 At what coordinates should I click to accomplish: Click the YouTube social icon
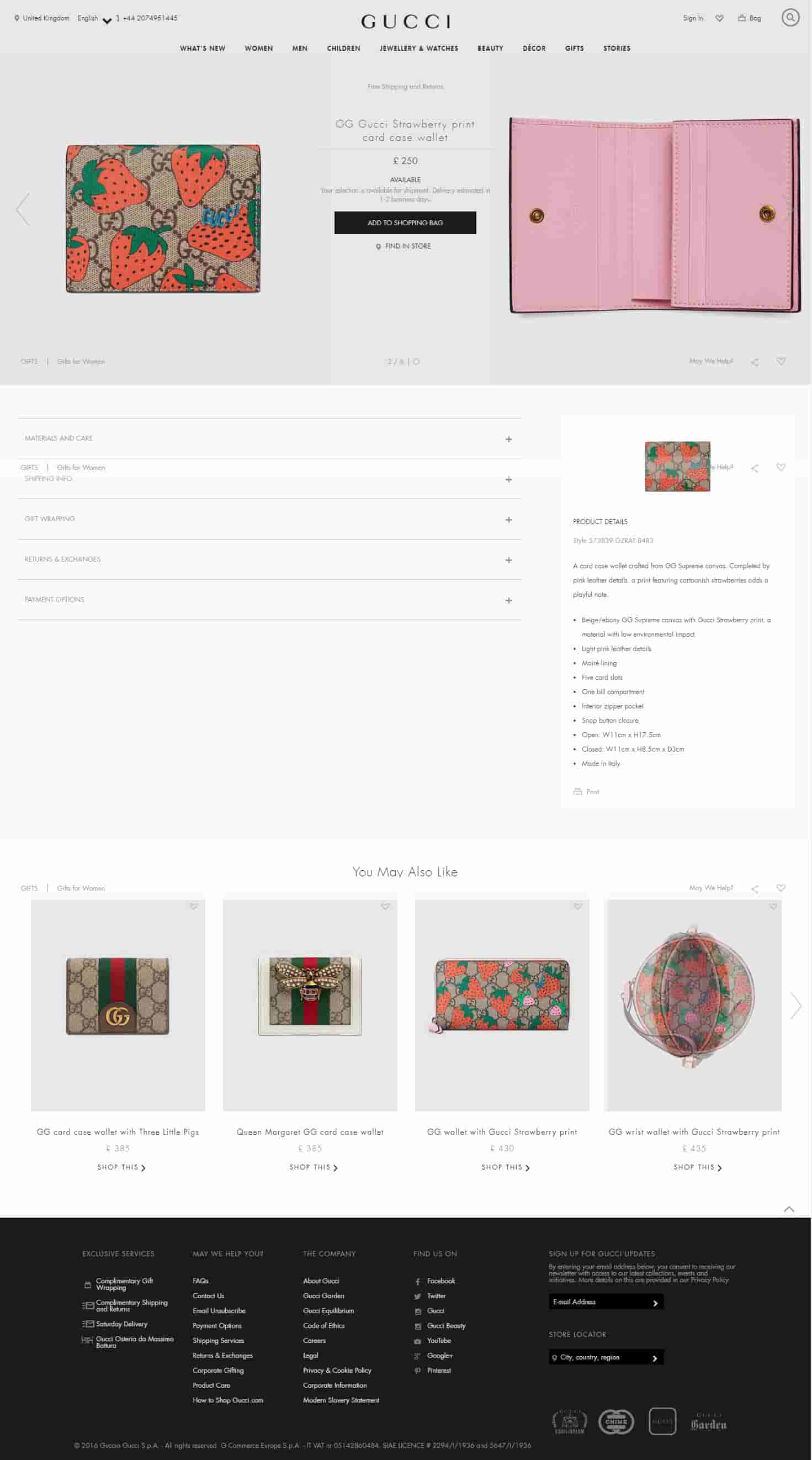(x=418, y=1341)
